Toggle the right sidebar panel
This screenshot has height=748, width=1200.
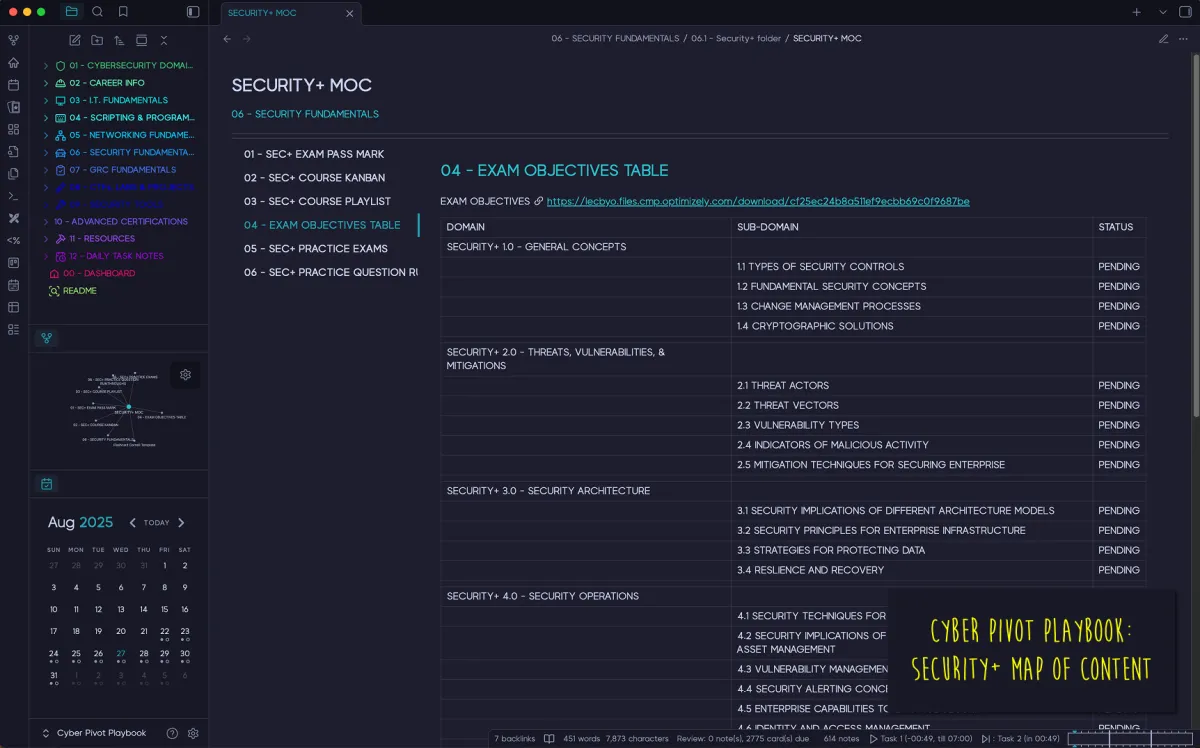[1187, 12]
